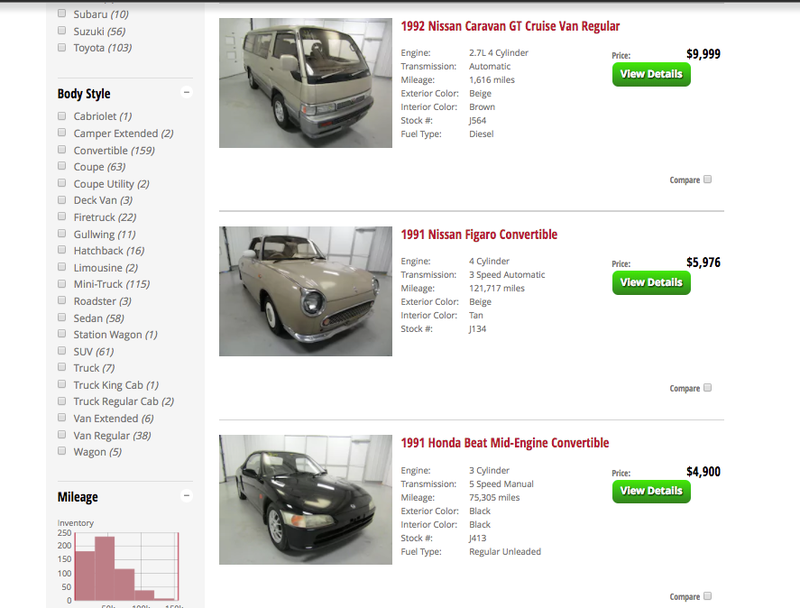The height and width of the screenshot is (608, 800).
Task: Click the 5 Speed Manual transmission value
Action: tap(502, 484)
